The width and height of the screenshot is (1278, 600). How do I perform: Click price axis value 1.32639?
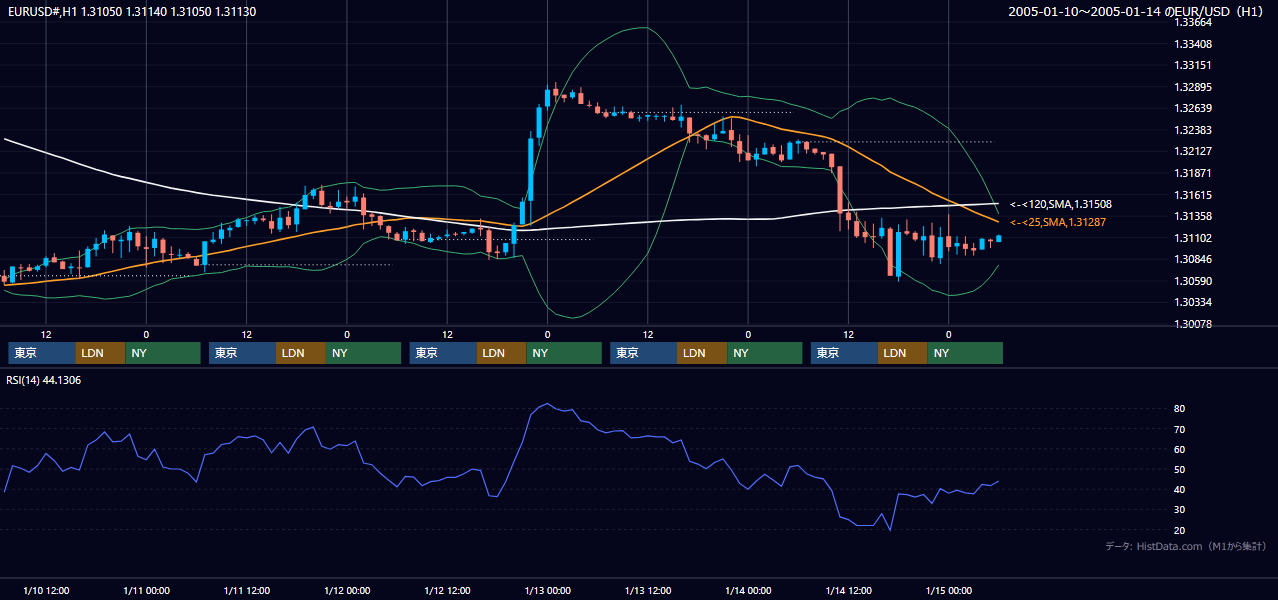tap(1193, 108)
